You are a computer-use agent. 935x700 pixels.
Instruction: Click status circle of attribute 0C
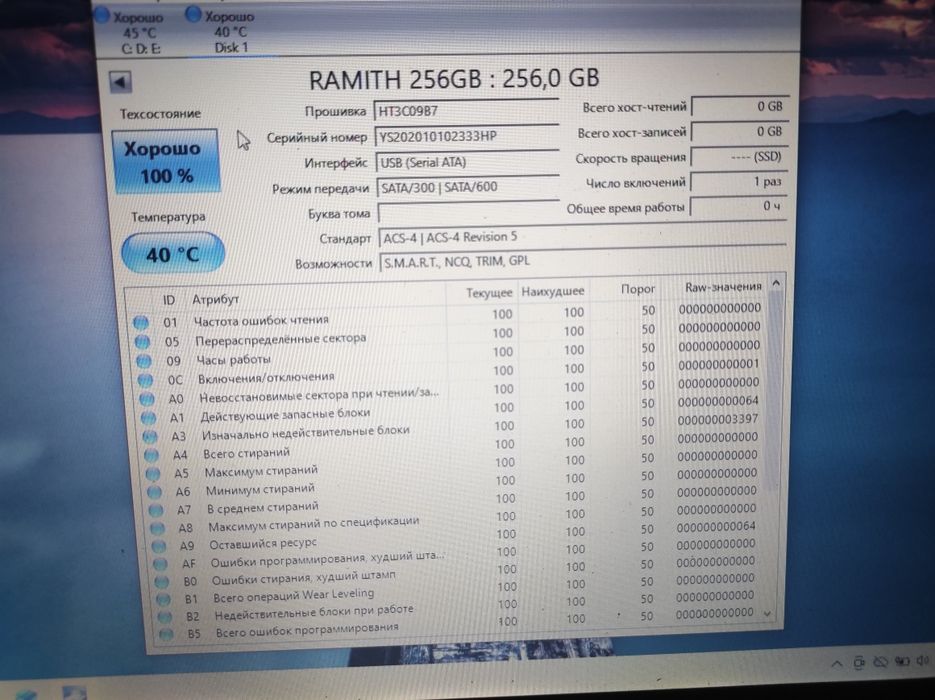tap(145, 380)
